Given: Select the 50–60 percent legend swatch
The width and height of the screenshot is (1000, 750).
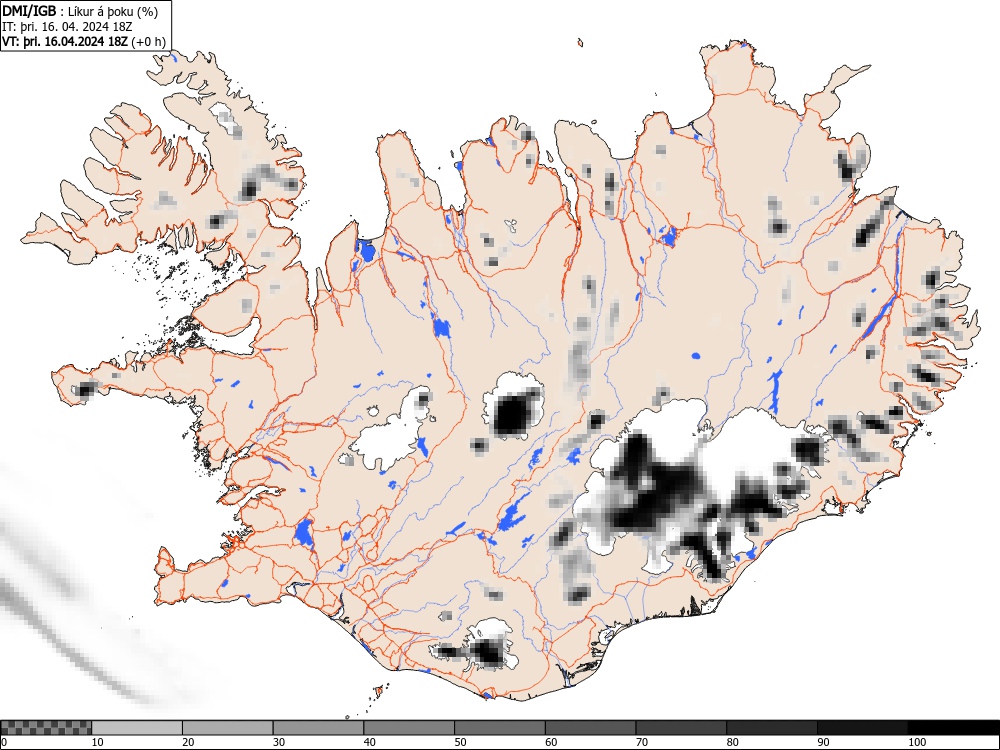Looking at the screenshot, I should coord(500,728).
